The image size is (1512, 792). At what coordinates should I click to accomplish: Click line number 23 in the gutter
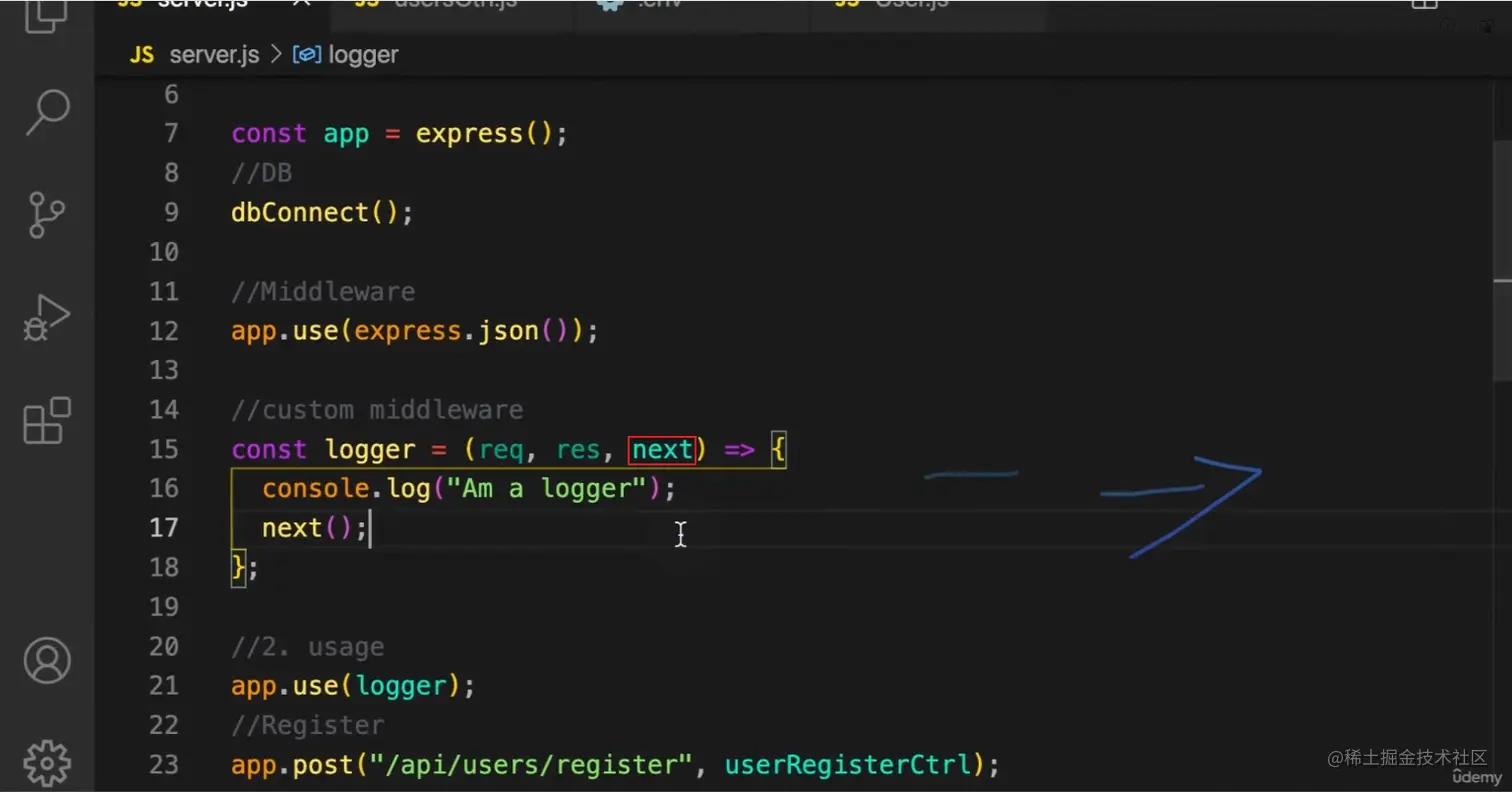click(x=164, y=765)
